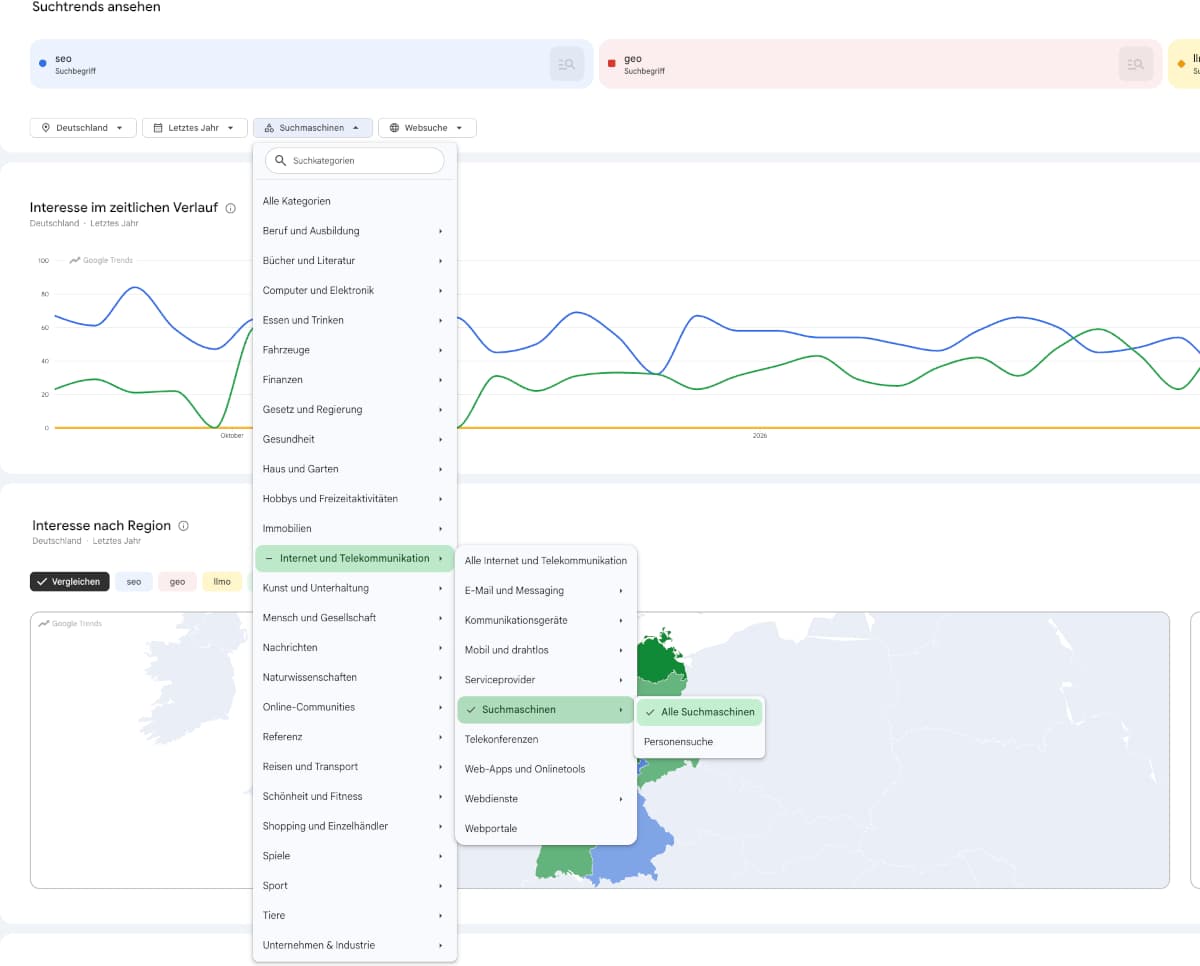Expand Fahrzeuge submenu
Screen dimensions: 1200x966
355,350
